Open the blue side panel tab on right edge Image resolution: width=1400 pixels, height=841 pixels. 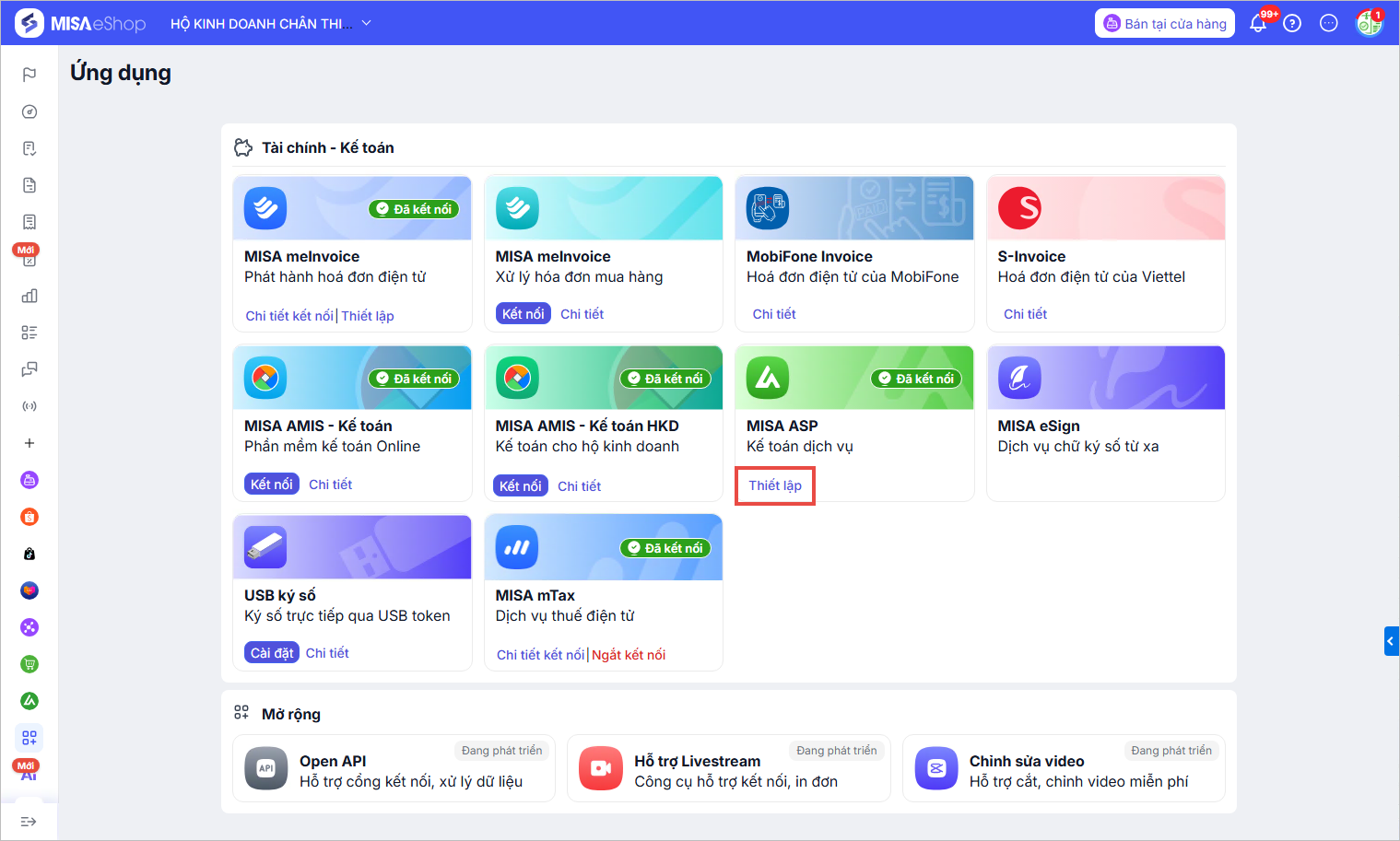(1392, 641)
